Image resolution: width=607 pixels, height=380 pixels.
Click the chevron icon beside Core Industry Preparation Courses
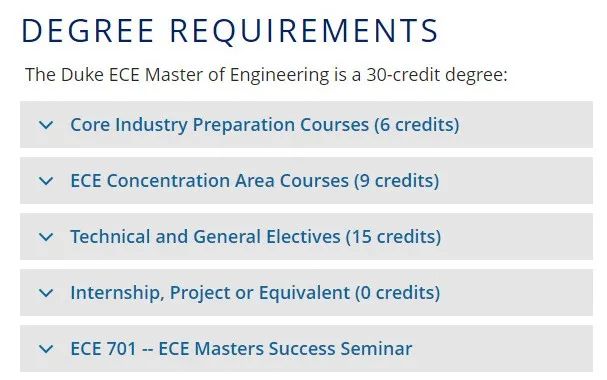[x=46, y=125]
